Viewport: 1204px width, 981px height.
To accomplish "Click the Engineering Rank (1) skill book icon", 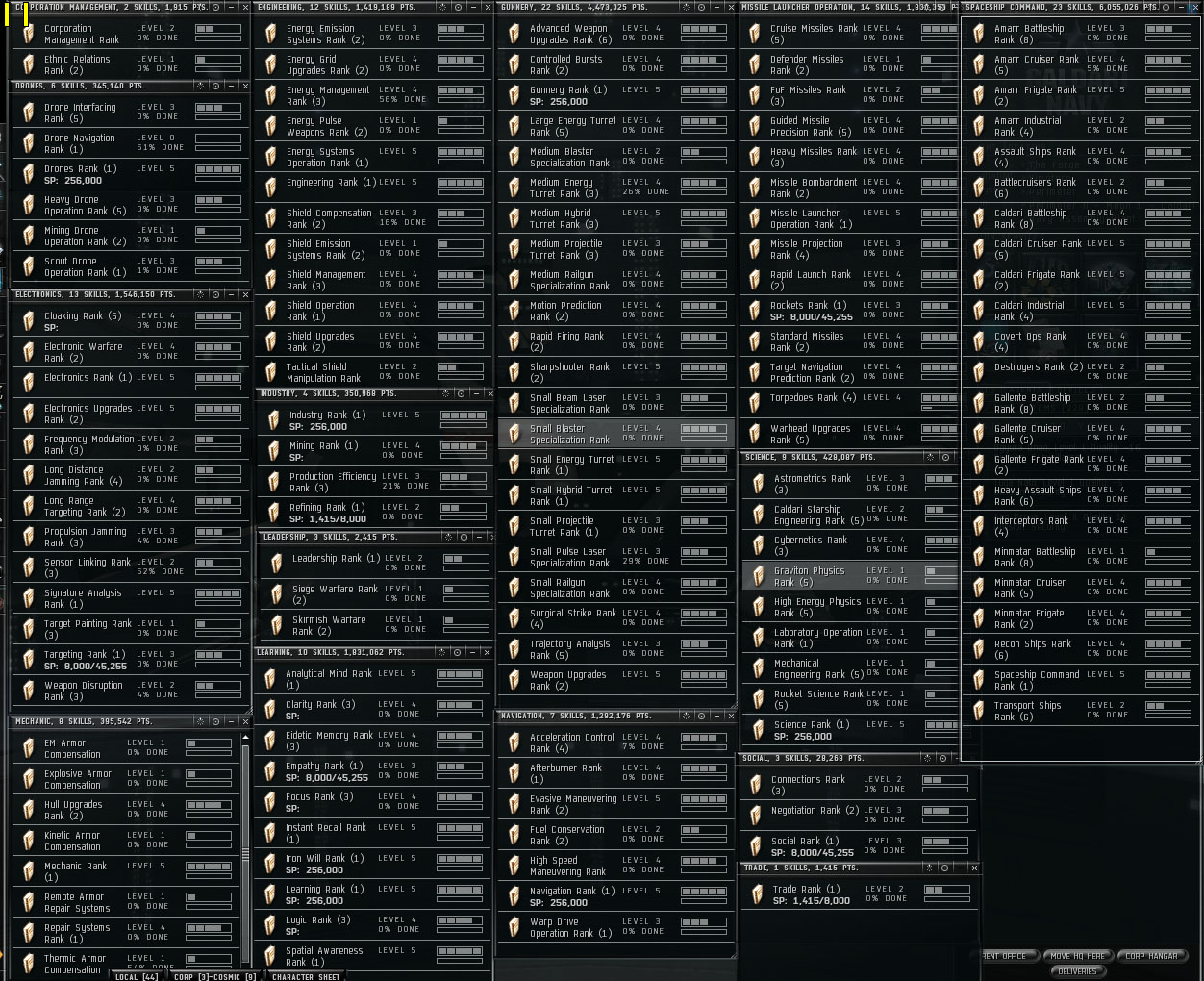I will [271, 189].
